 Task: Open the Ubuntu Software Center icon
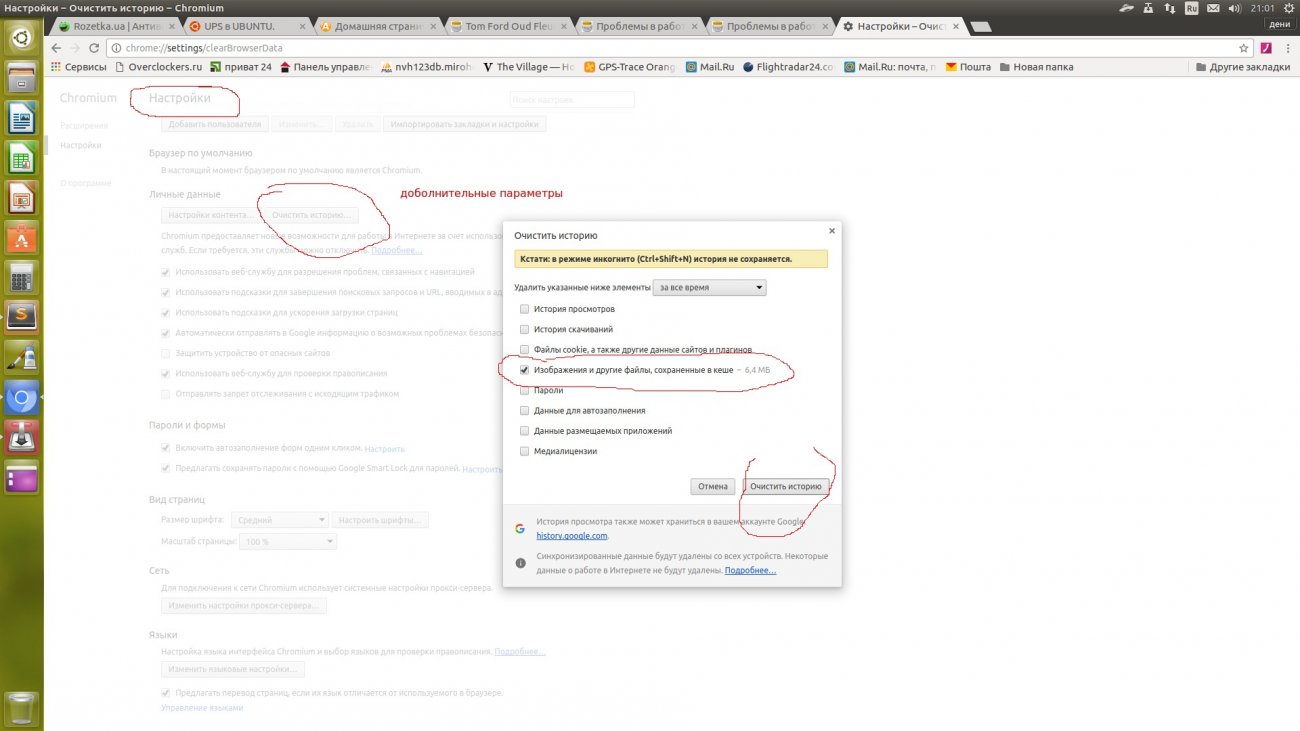[x=22, y=238]
